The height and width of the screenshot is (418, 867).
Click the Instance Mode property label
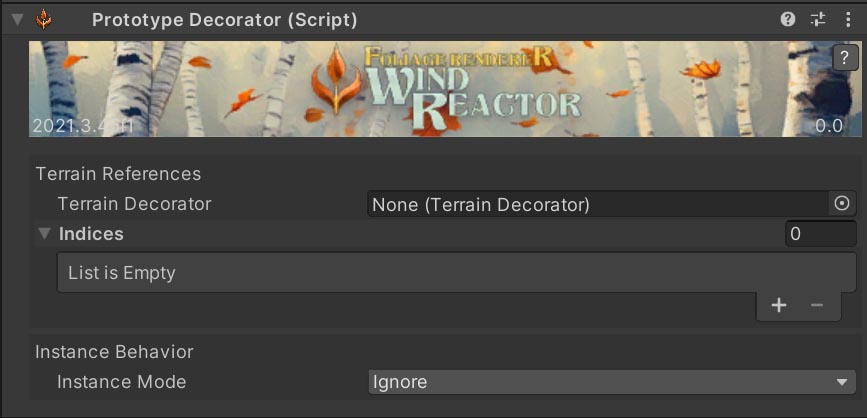(x=121, y=382)
